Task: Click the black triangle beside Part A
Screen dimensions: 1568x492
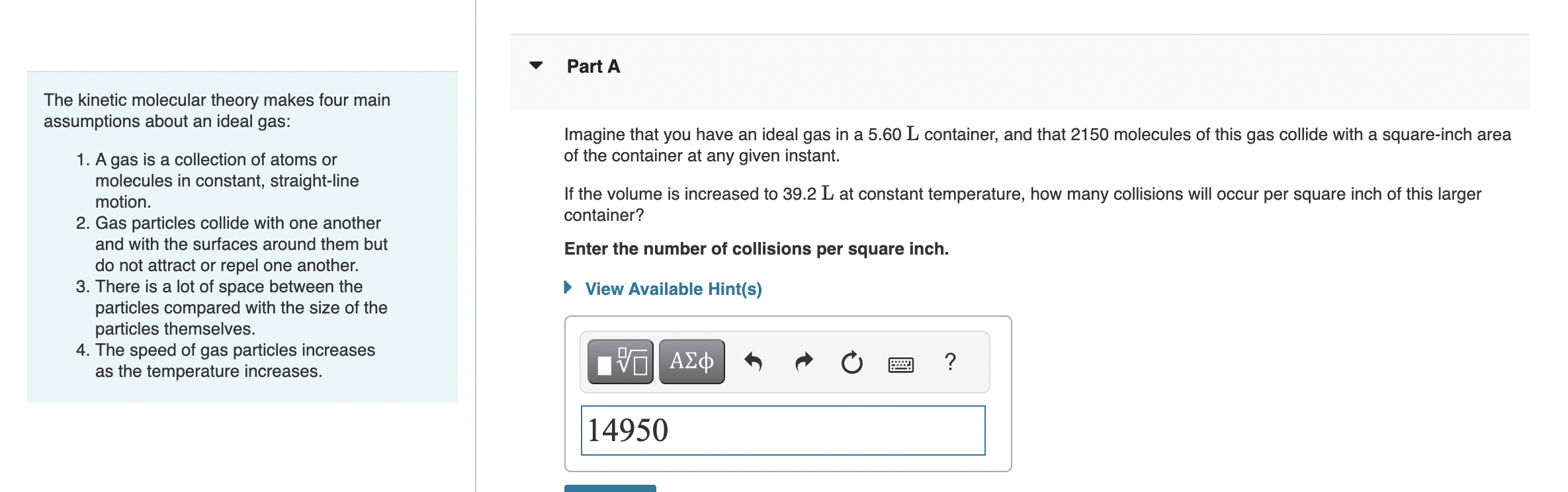Action: pos(537,65)
